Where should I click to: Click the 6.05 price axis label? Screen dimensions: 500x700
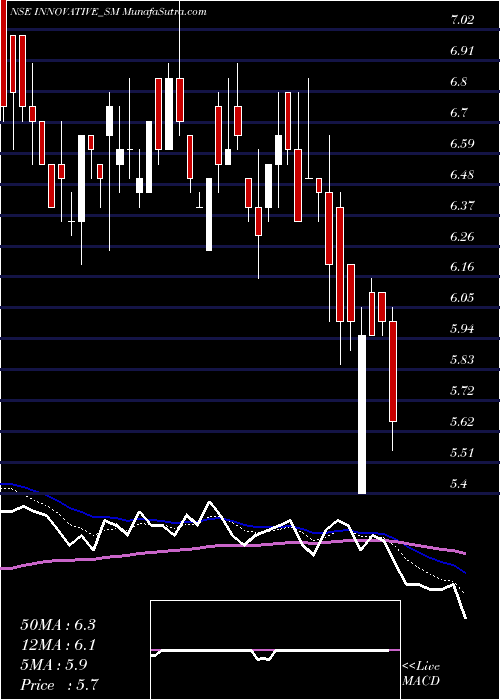462,298
